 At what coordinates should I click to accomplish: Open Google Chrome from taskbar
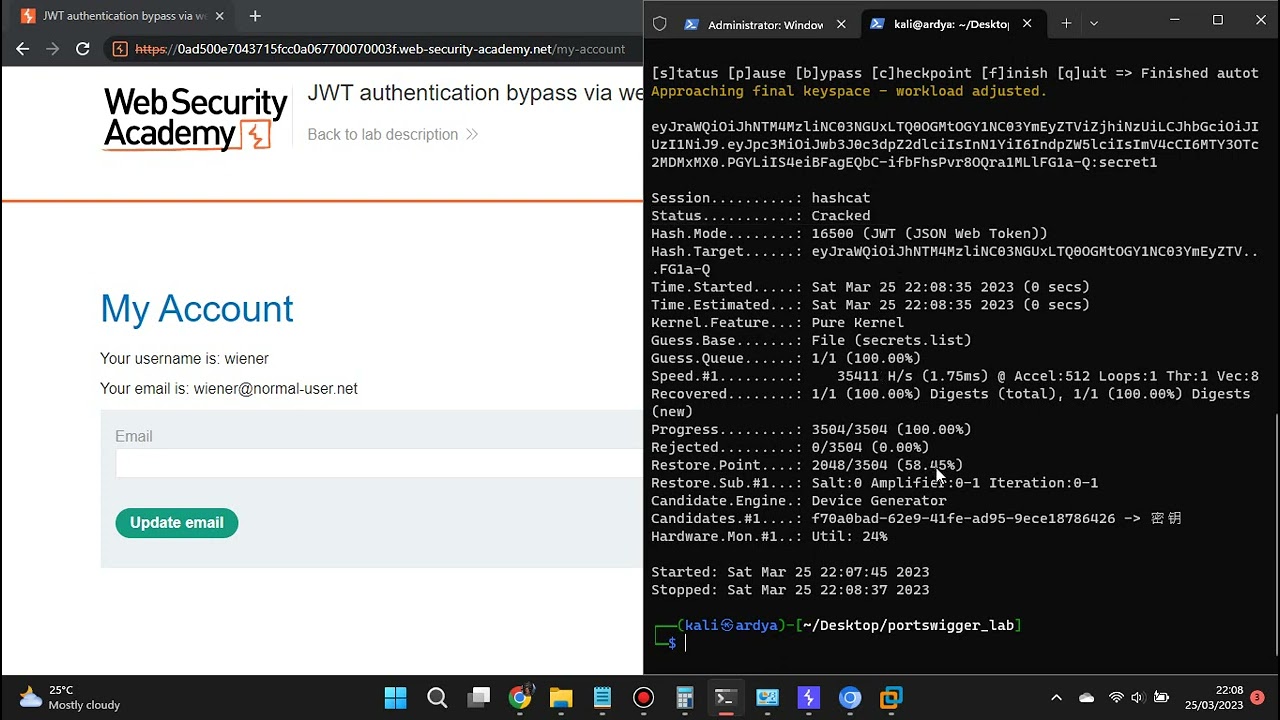[x=520, y=697]
